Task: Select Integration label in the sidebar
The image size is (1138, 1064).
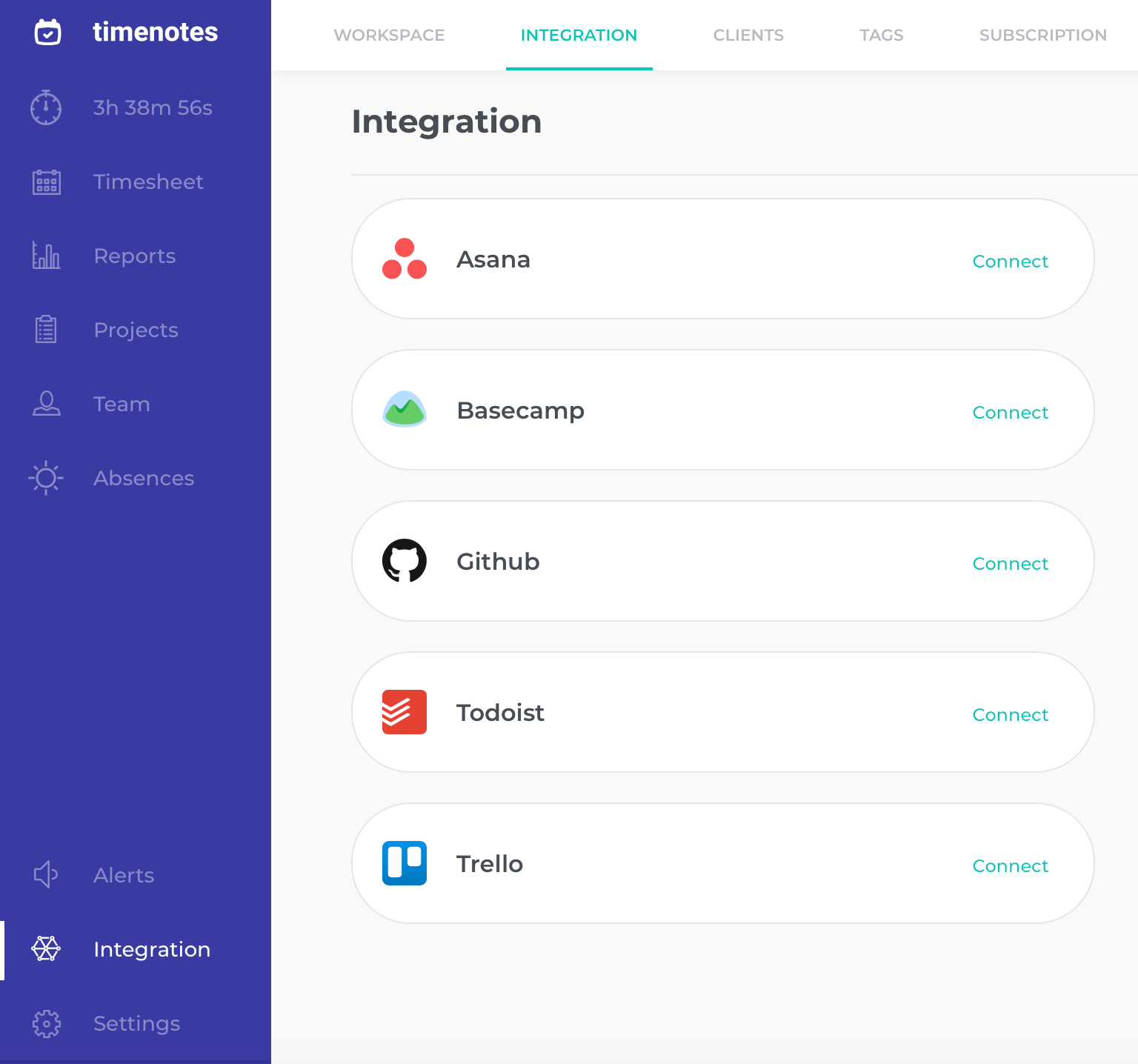Action: [x=152, y=949]
